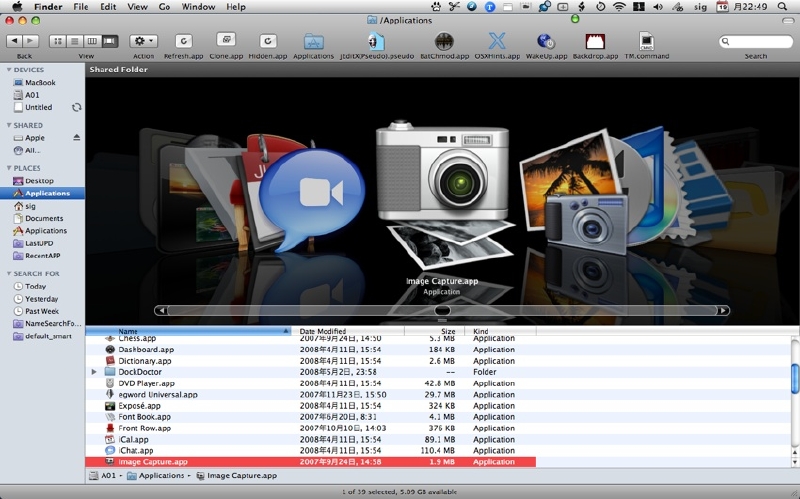800x499 pixels.
Task: Launch OSXHints.app from the toolbar
Action: (497, 41)
